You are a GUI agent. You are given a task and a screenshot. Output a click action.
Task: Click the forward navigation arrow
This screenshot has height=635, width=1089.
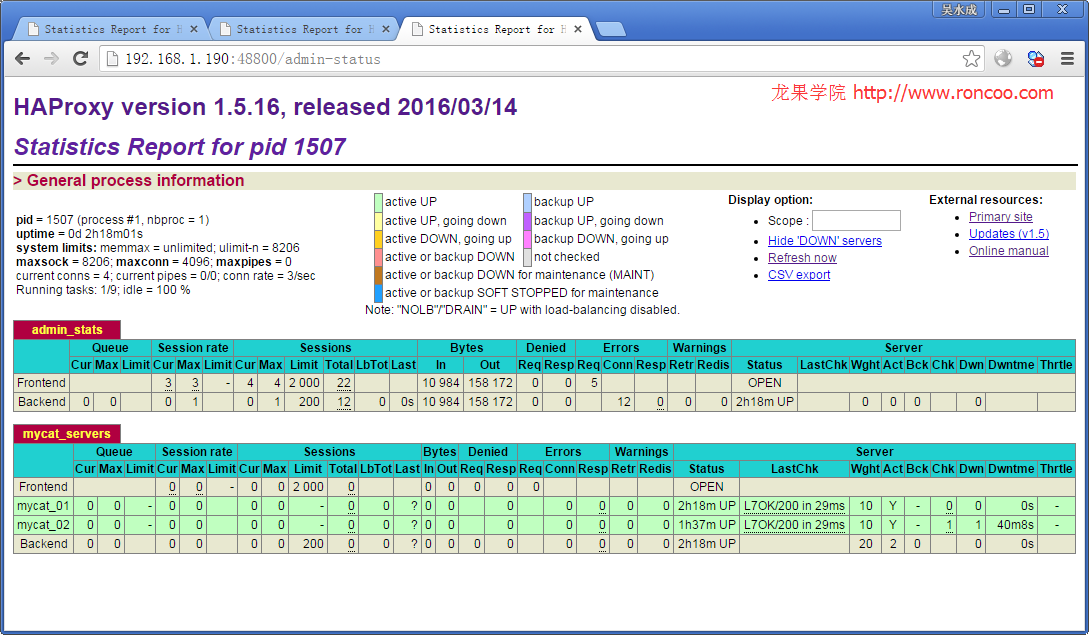[52, 59]
